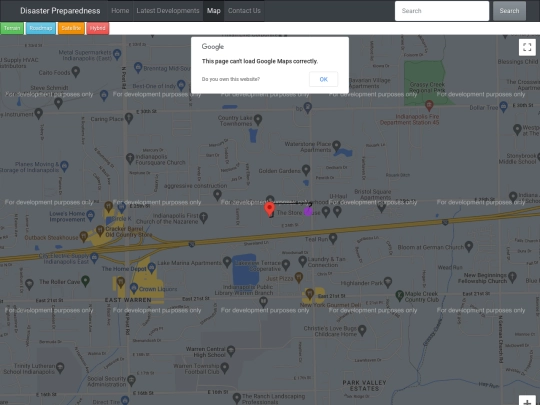Click Indianapolis First Church of Nazarene pin
540x405 pixels.
point(204,217)
